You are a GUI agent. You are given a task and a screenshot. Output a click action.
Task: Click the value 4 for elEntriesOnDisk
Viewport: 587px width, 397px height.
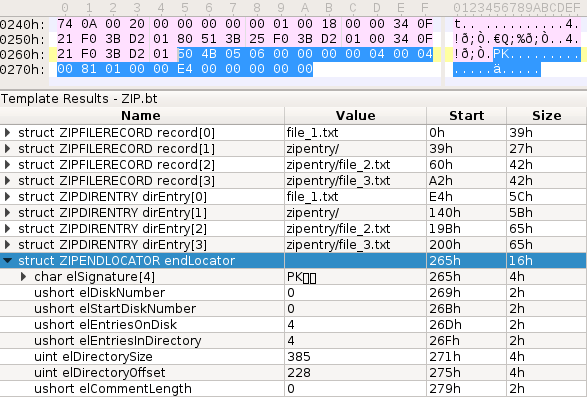click(x=291, y=325)
